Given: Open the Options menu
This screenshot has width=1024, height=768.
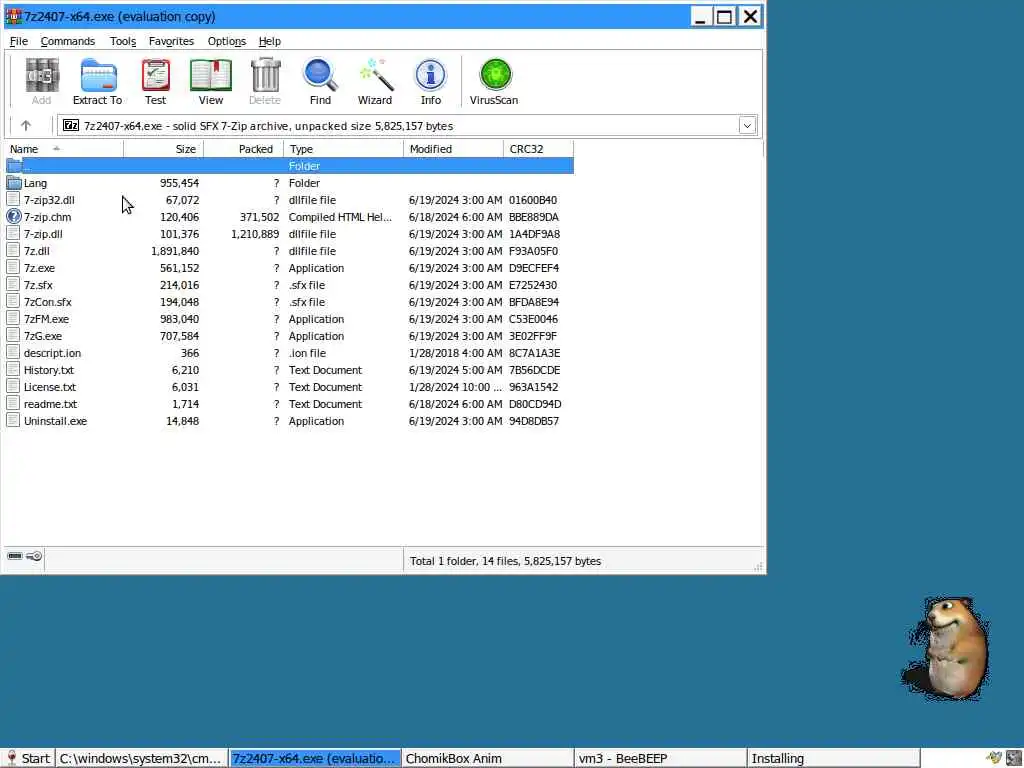Looking at the screenshot, I should coord(227,41).
